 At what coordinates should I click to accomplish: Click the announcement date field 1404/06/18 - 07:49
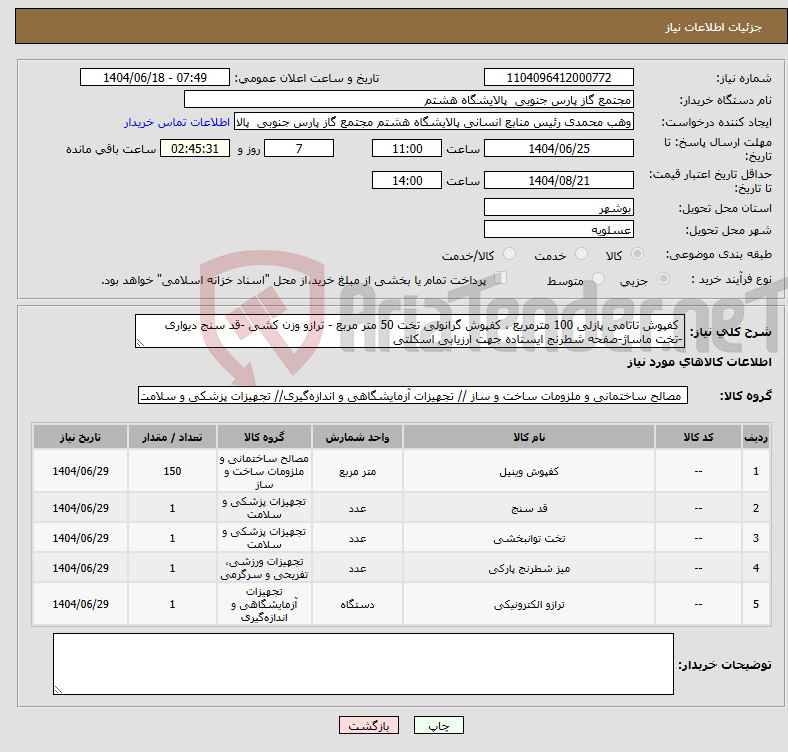click(155, 77)
